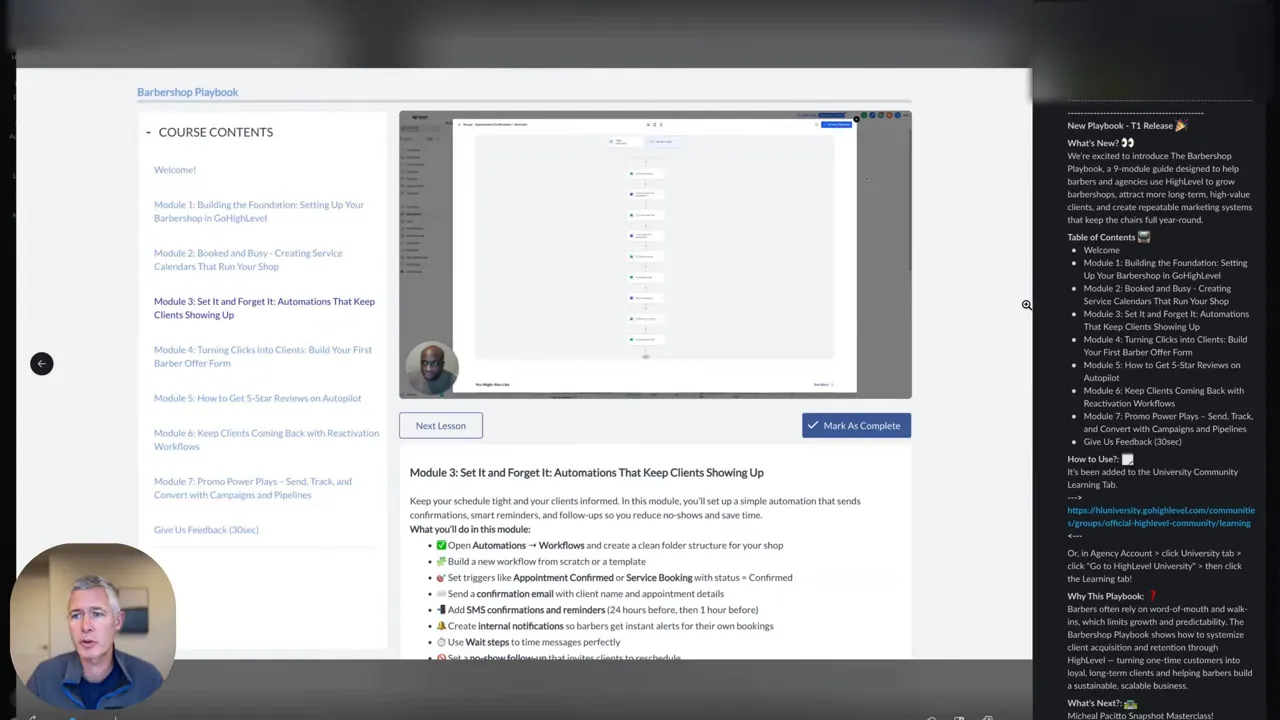Click the 'Open Automations → Workflows' bullet line
The image size is (1280, 720).
point(610,546)
